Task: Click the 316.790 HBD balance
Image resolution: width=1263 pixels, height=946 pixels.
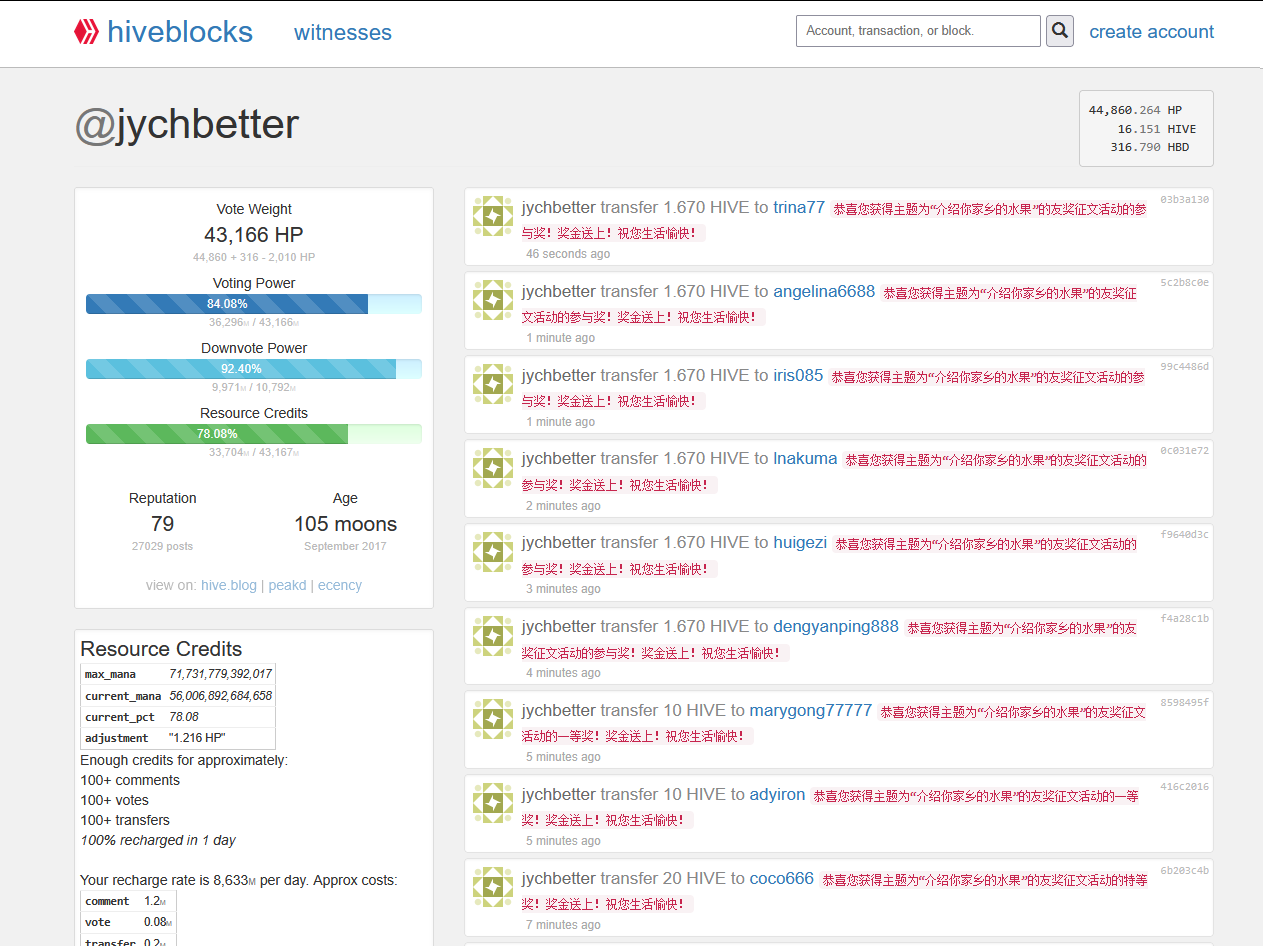Action: click(1150, 147)
